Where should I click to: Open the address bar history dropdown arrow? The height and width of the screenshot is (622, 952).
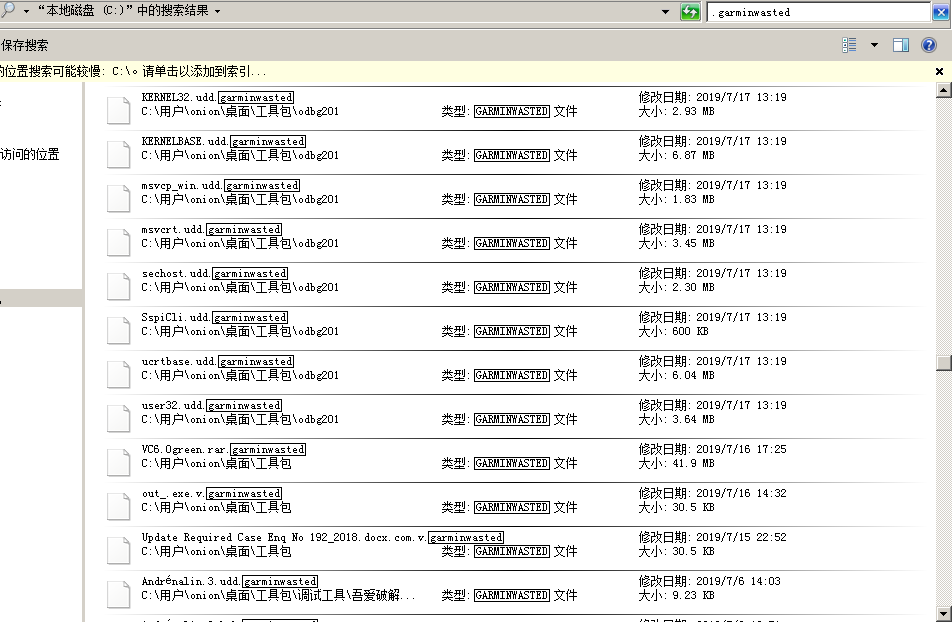[x=665, y=12]
